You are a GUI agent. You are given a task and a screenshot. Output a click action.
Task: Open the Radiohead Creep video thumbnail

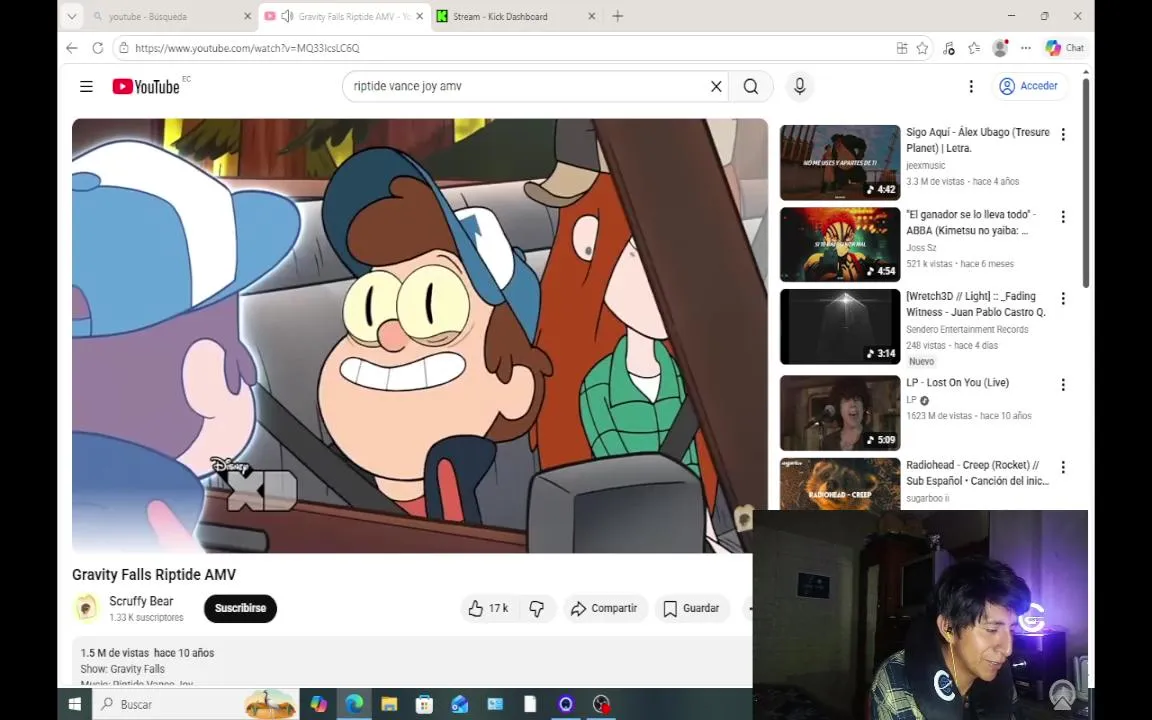(840, 483)
